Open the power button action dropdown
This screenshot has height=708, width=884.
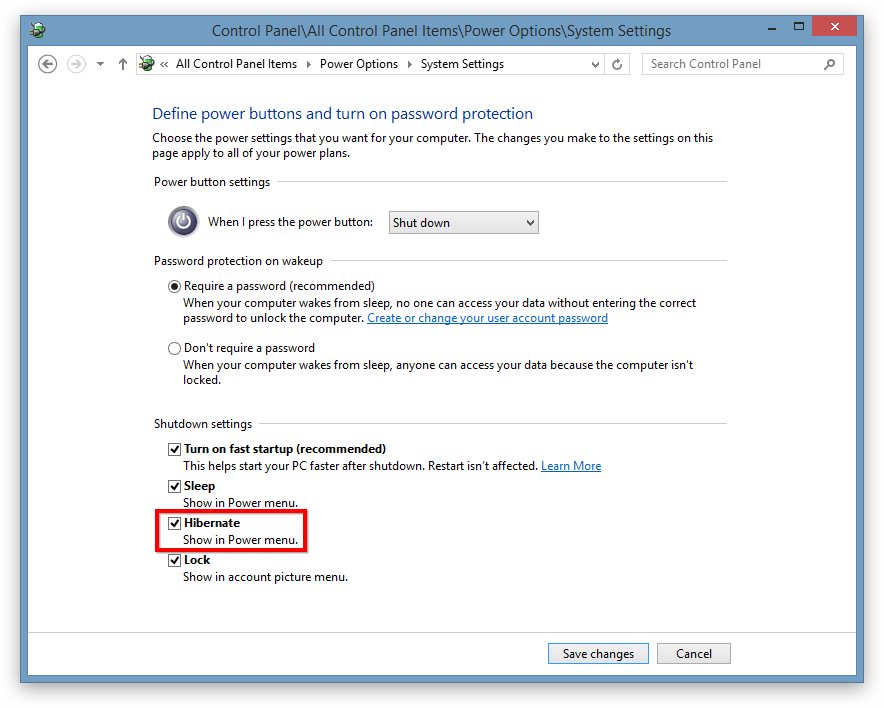pyautogui.click(x=463, y=223)
